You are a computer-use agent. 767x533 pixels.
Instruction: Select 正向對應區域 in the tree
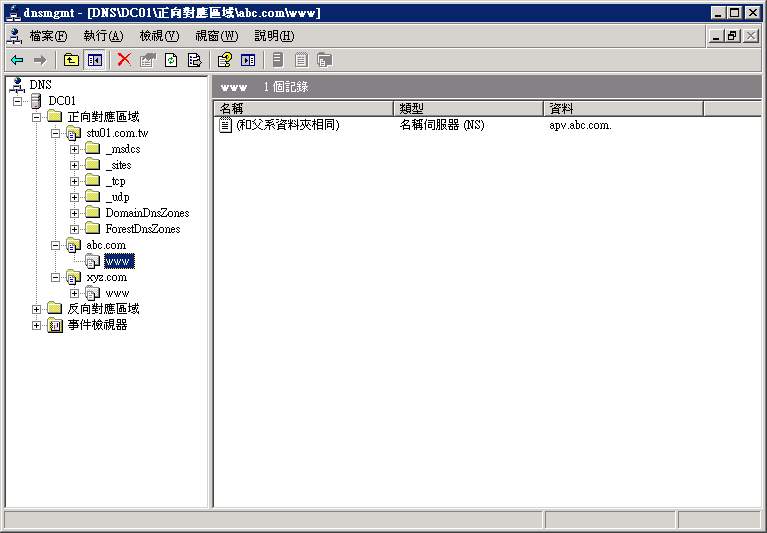point(103,117)
